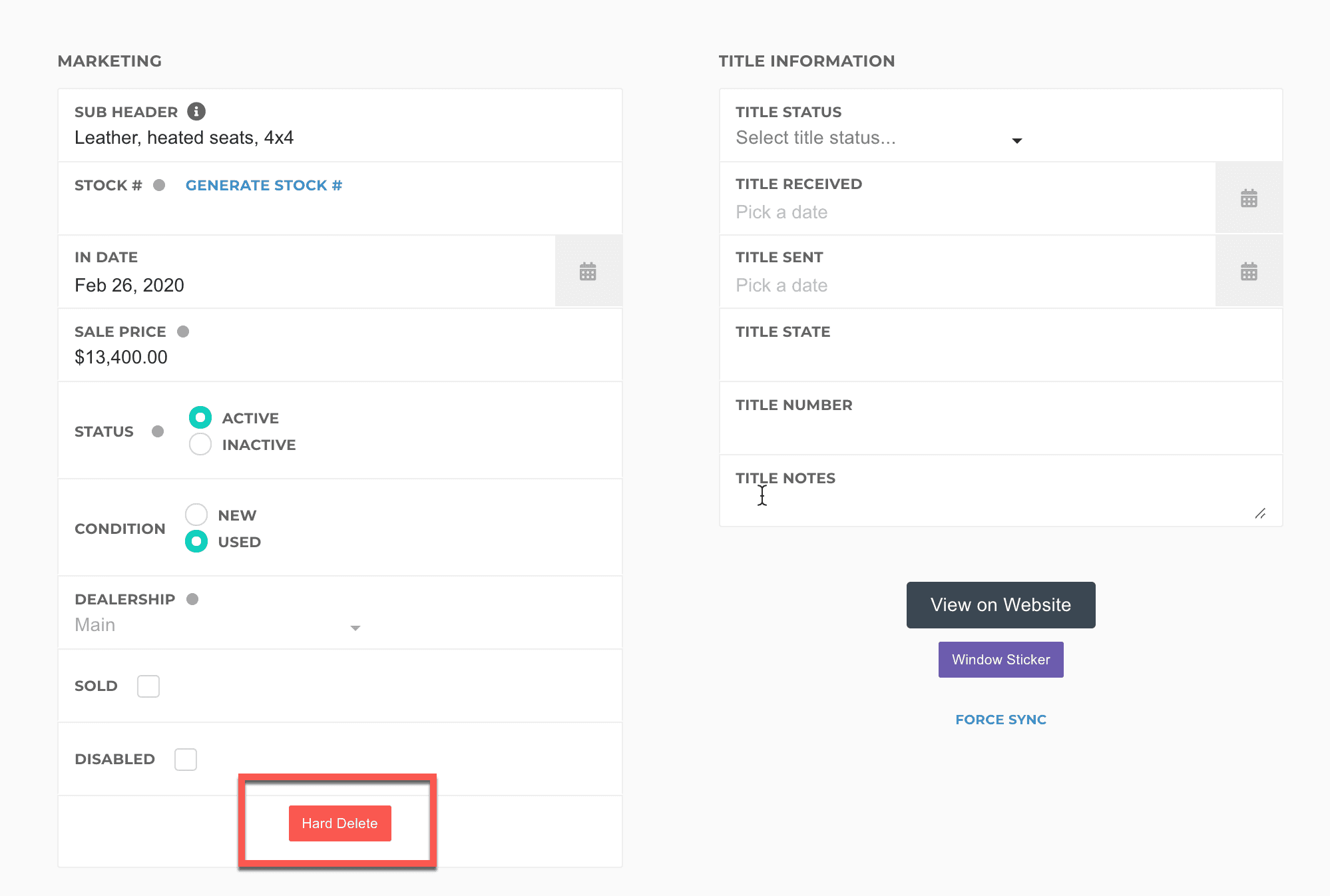Screen dimensions: 1330x896
Task: Enable the Disabled checkbox
Action: 186,759
